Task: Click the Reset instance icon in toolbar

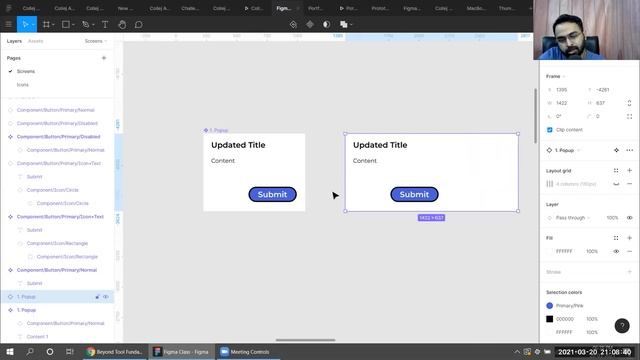Action: point(293,24)
